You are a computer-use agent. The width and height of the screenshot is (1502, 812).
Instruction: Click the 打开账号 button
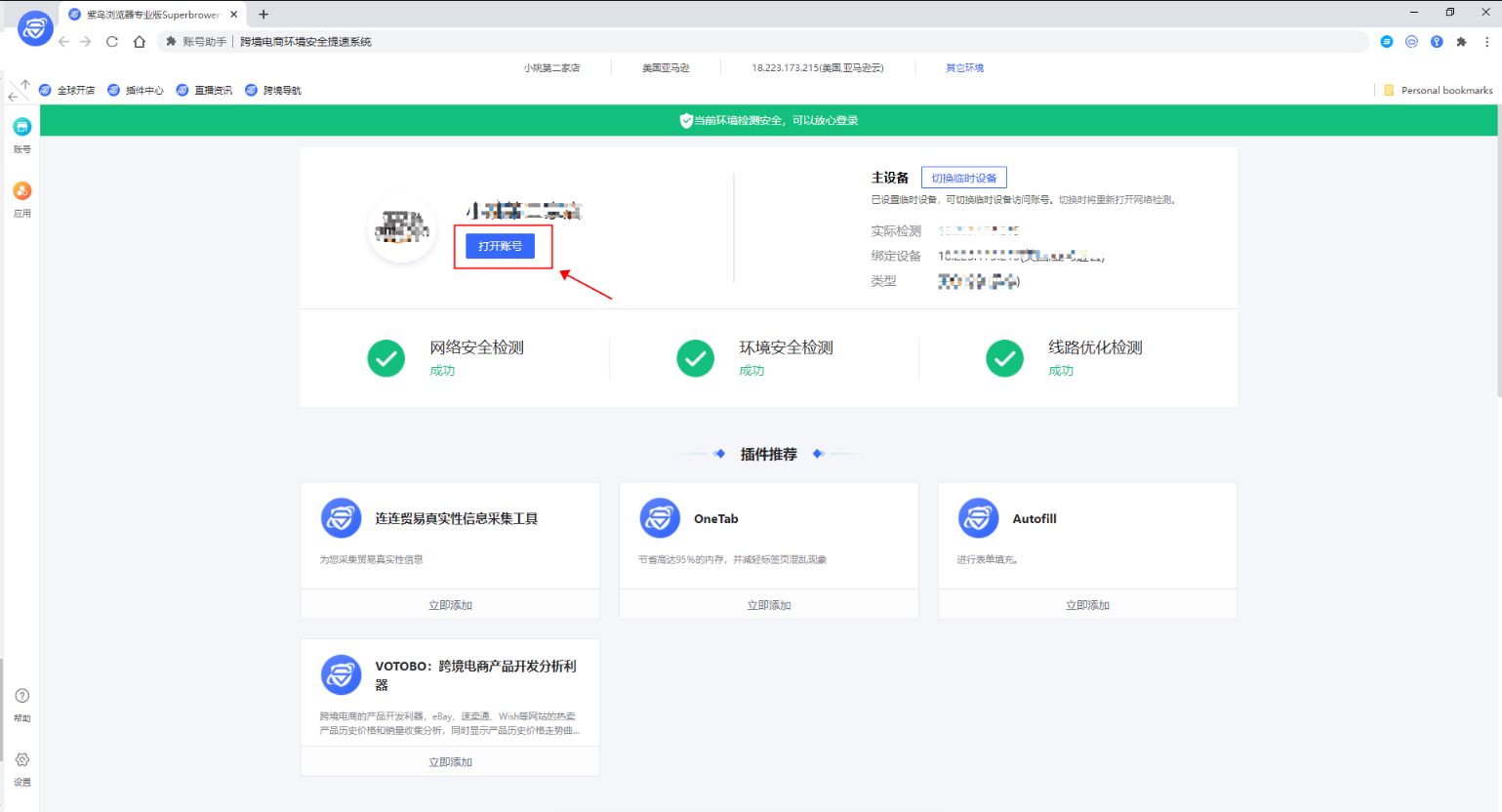pyautogui.click(x=501, y=246)
